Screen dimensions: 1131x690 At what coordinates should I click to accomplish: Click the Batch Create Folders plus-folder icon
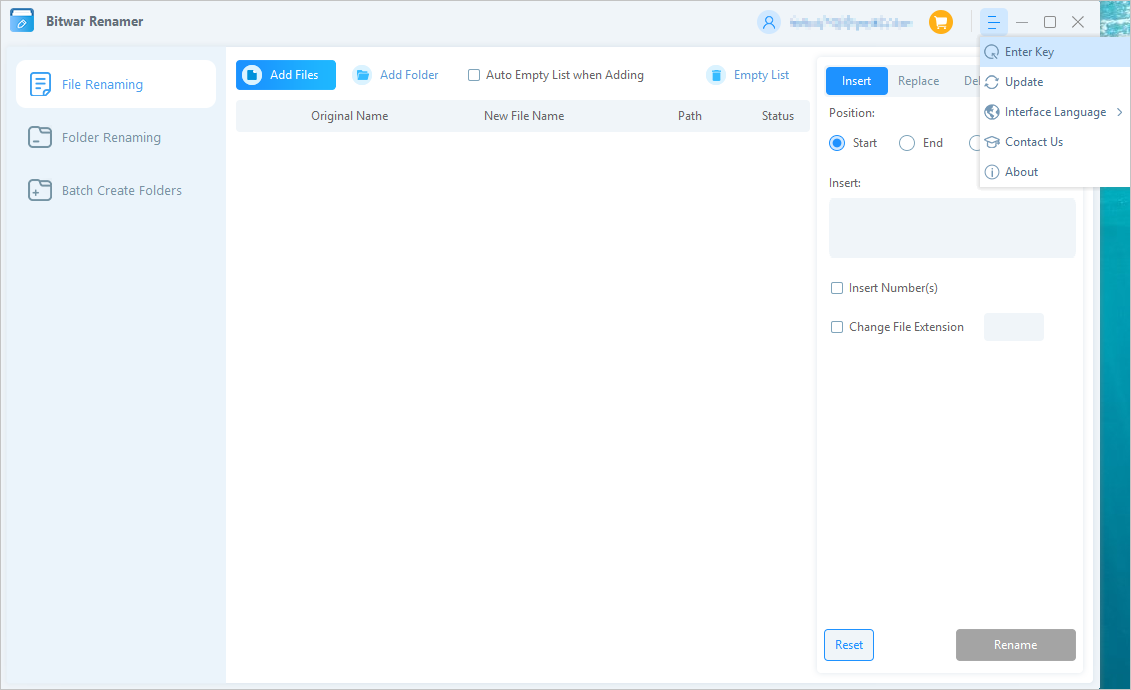pos(40,190)
